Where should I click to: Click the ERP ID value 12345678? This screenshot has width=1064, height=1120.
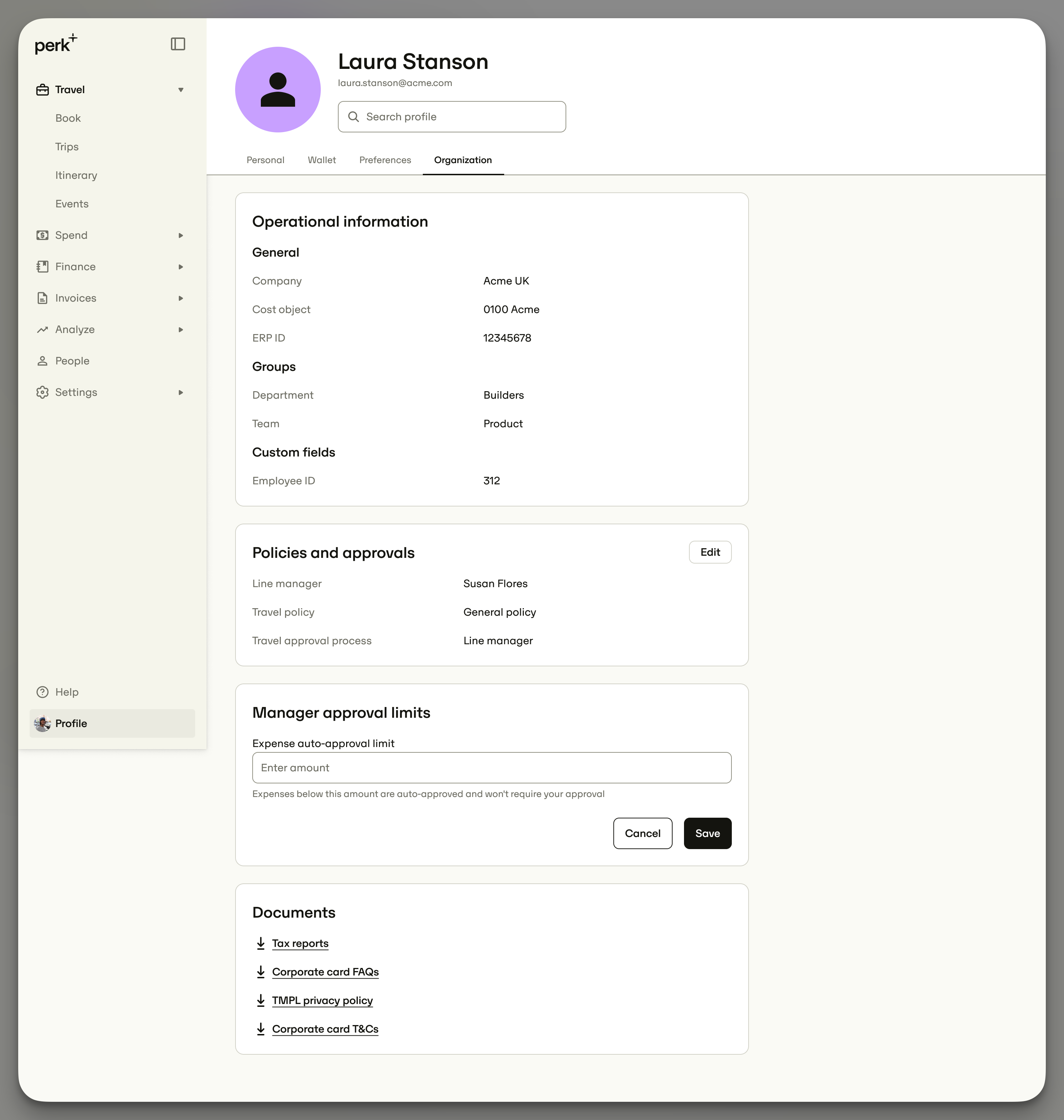pos(507,338)
